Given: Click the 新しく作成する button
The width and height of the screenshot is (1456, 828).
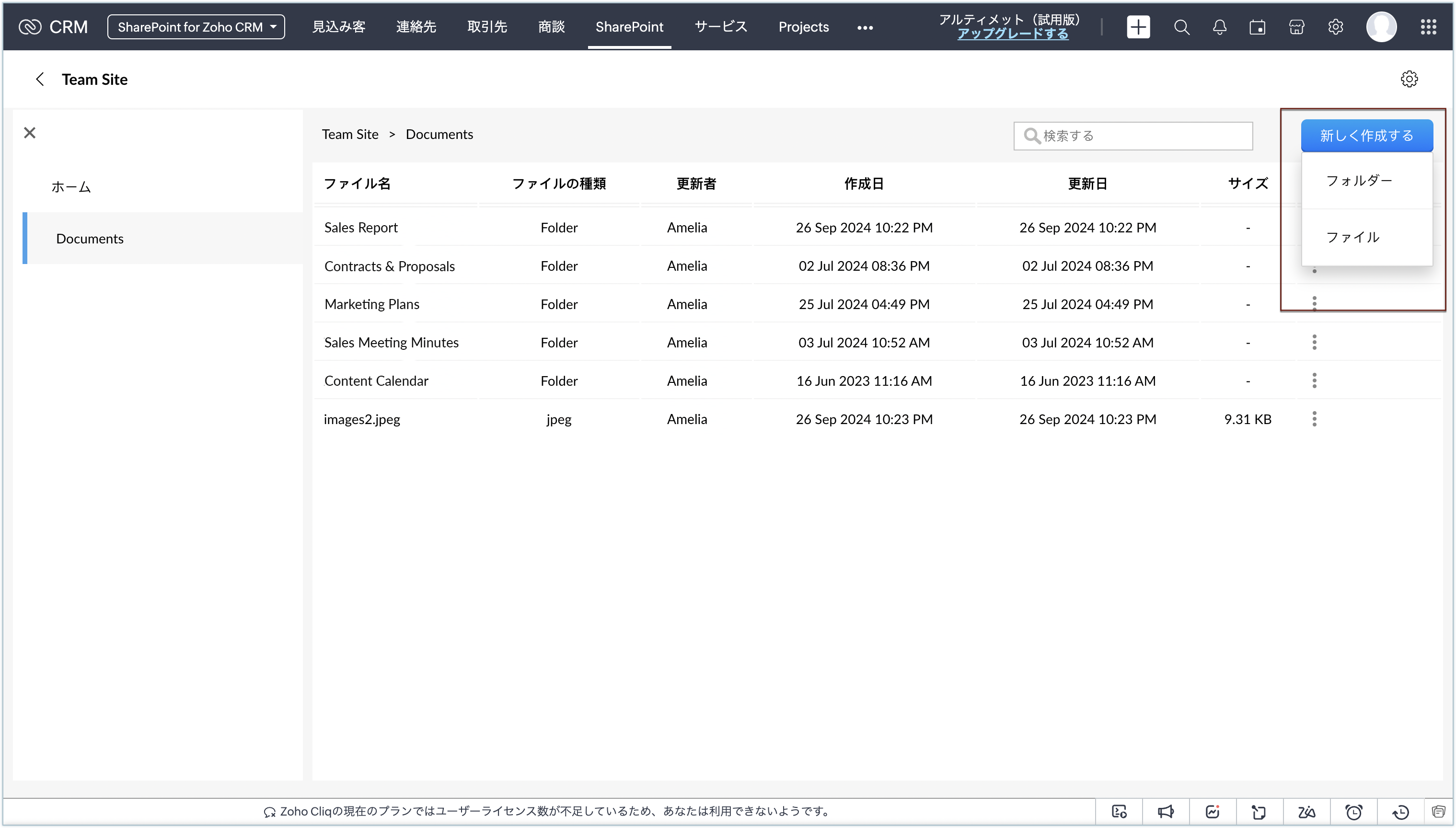Looking at the screenshot, I should pyautogui.click(x=1366, y=135).
